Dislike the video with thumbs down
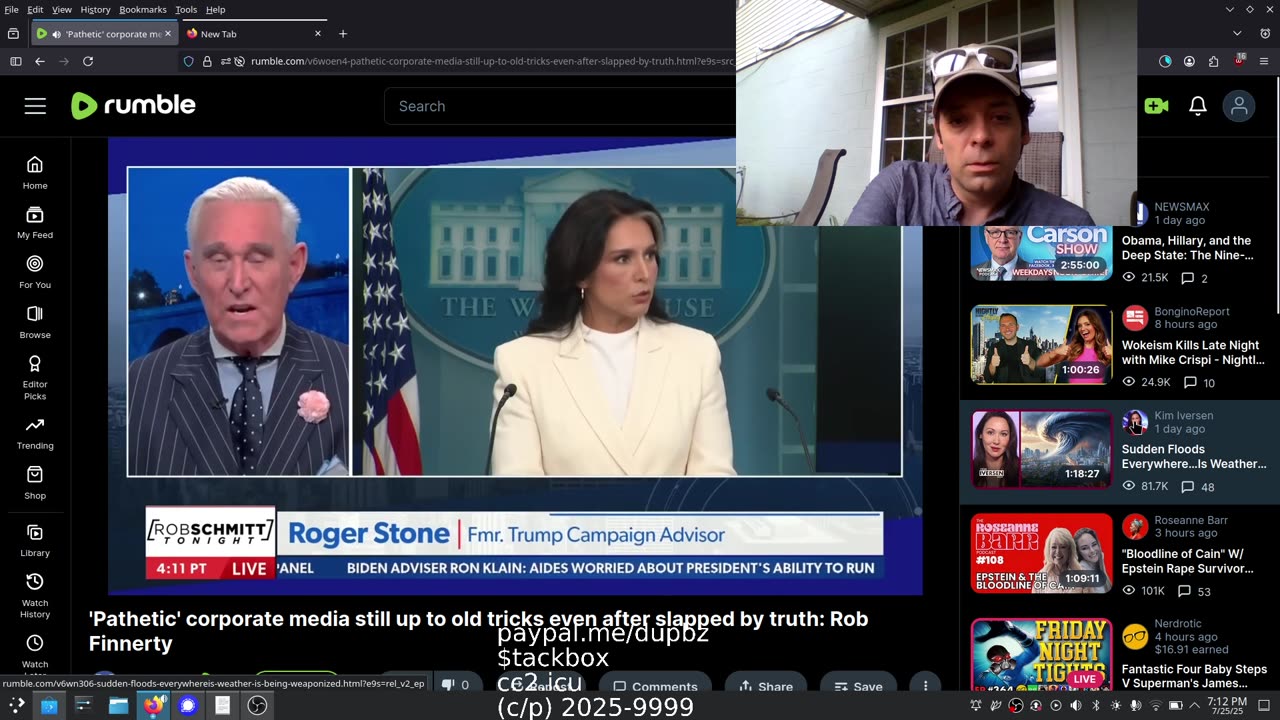The height and width of the screenshot is (720, 1280). point(455,685)
